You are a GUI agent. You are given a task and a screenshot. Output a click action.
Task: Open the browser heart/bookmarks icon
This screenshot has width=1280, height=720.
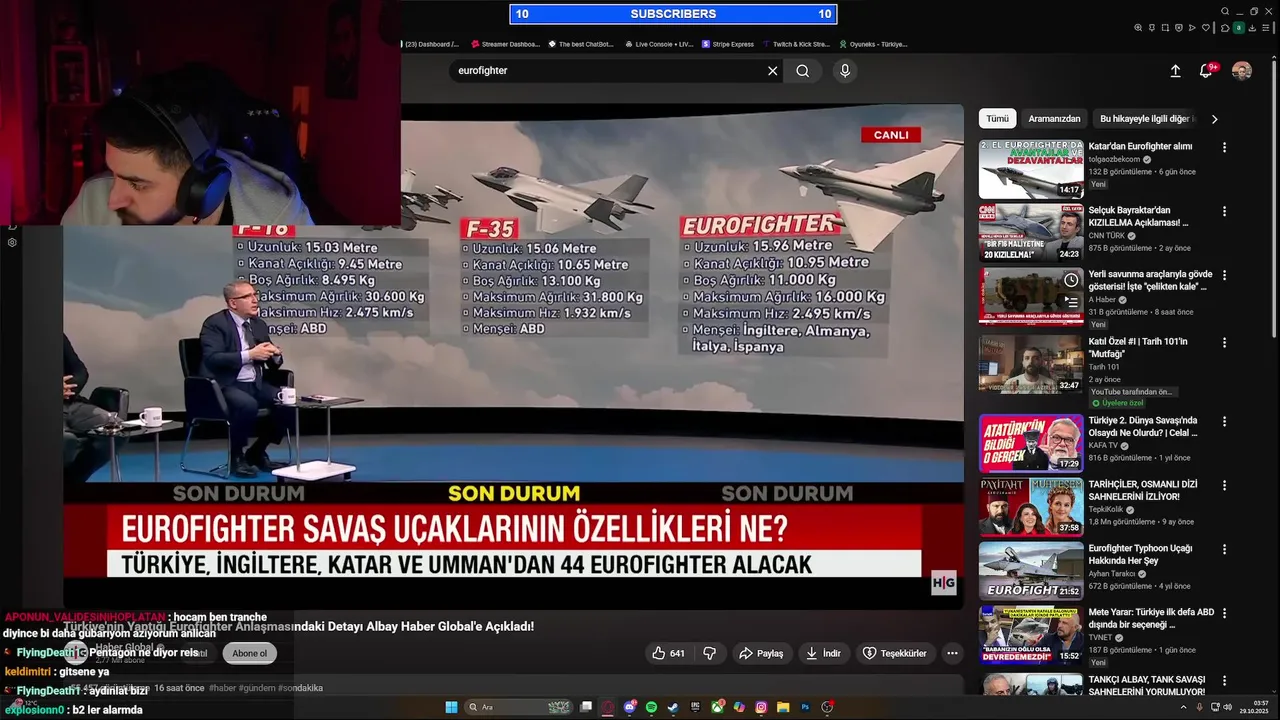(x=1206, y=28)
